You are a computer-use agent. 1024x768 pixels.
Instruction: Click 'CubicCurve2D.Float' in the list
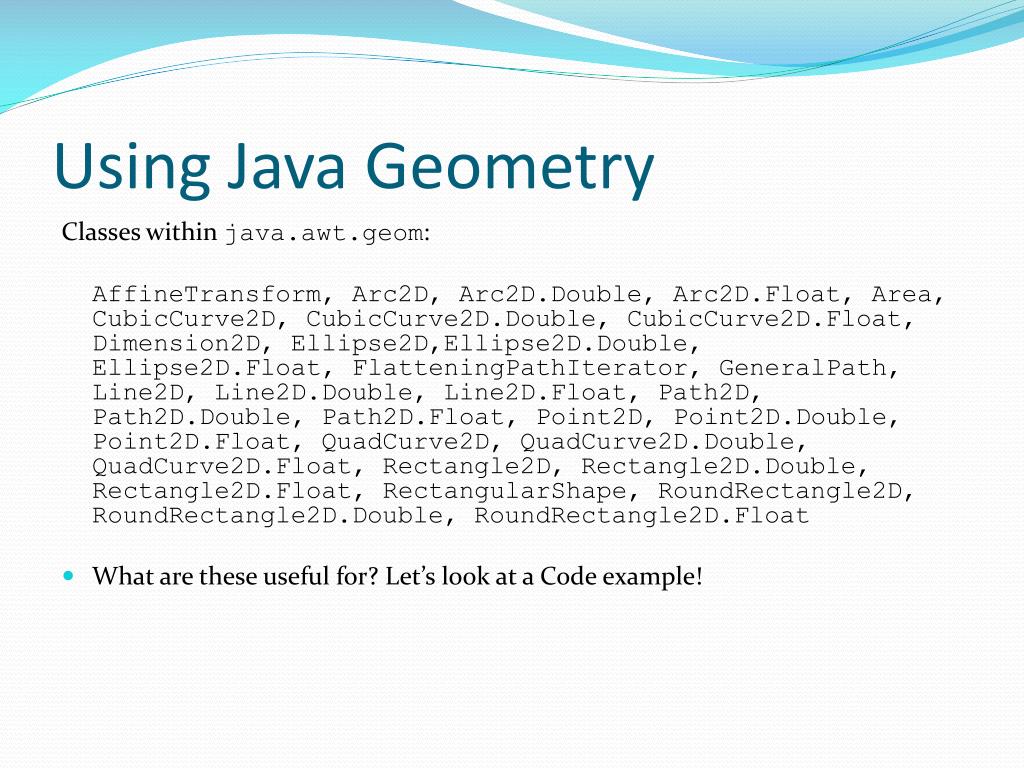764,319
